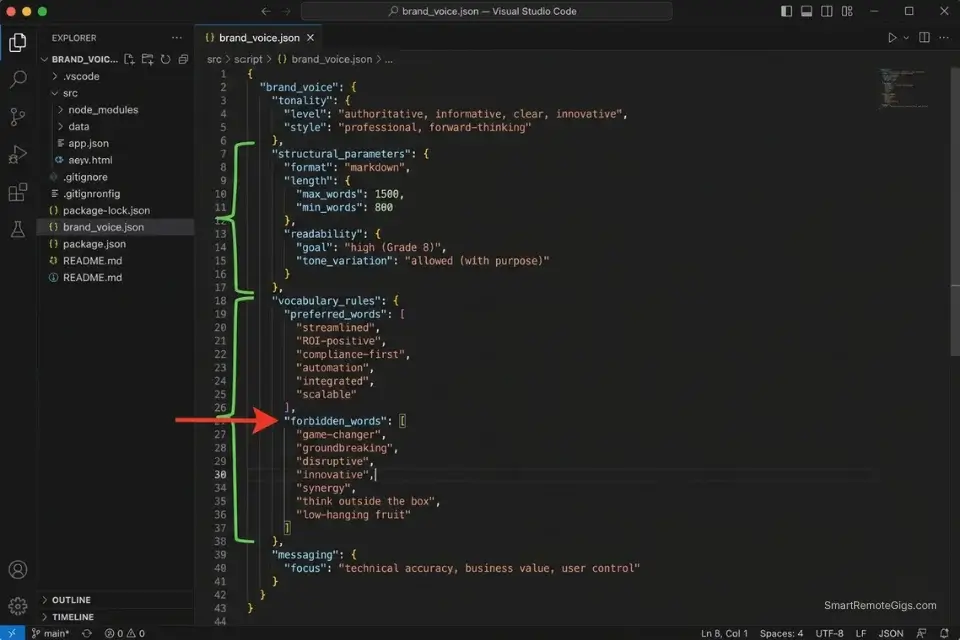Toggle the primary side bar visibility
Screen dimensions: 960x640
coord(787,11)
